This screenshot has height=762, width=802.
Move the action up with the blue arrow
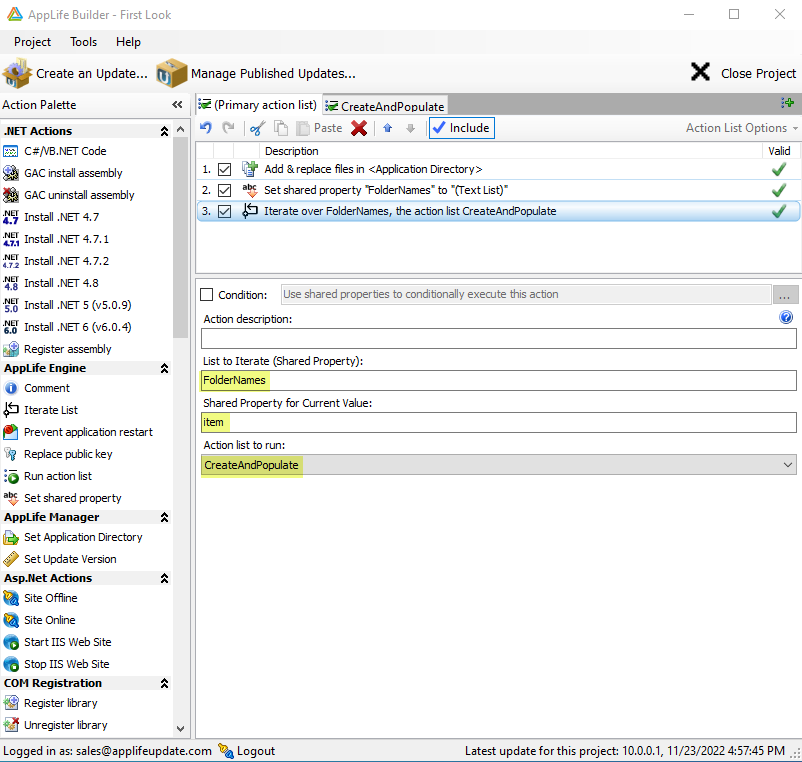pos(388,128)
